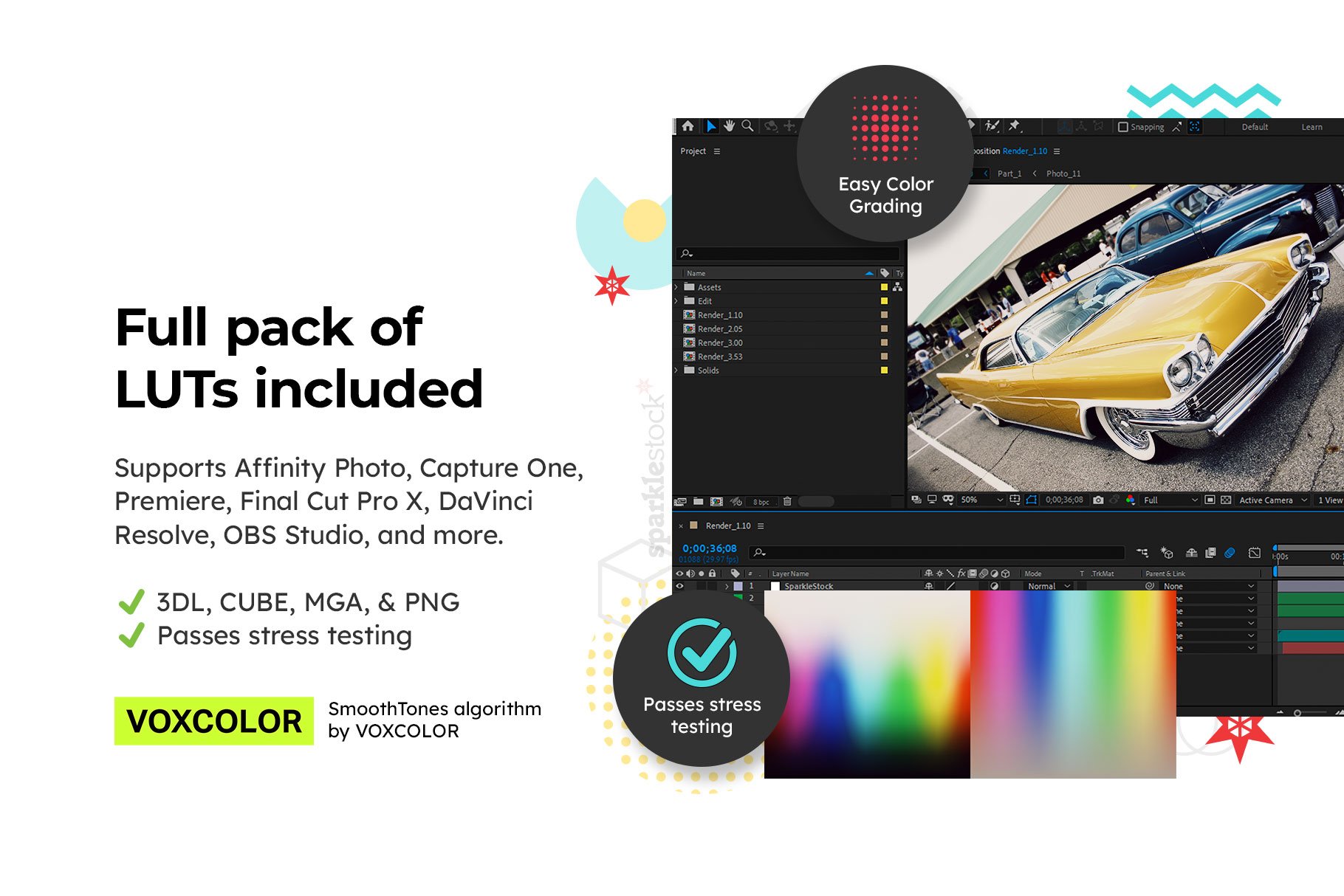Choose the Pan Behind anchor tool
Viewport: 1344px width, 896px height.
[789, 126]
